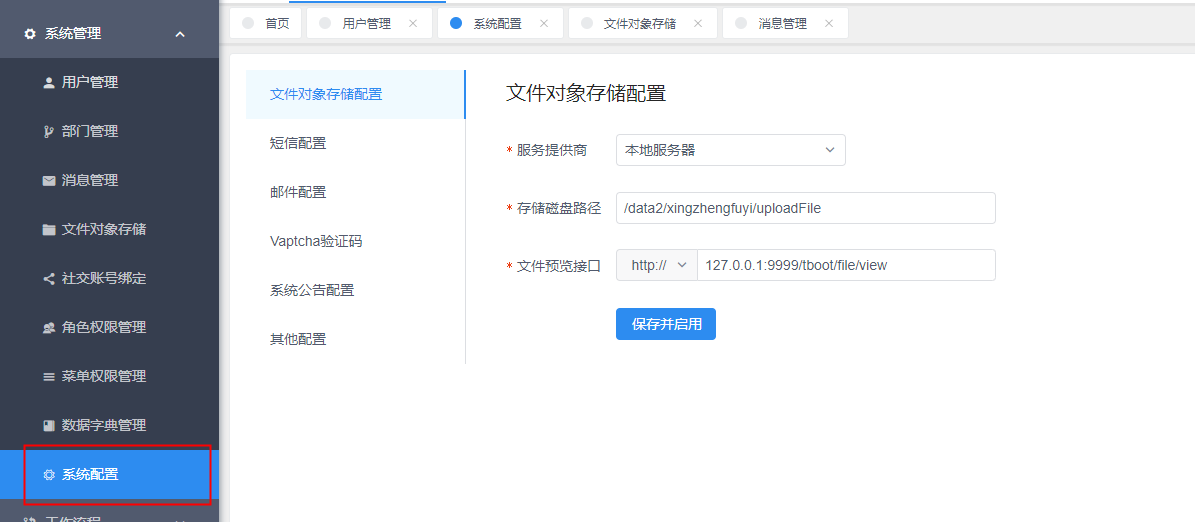The height and width of the screenshot is (522, 1195).
Task: Click the people icon for 角色权限管理
Action: click(49, 328)
